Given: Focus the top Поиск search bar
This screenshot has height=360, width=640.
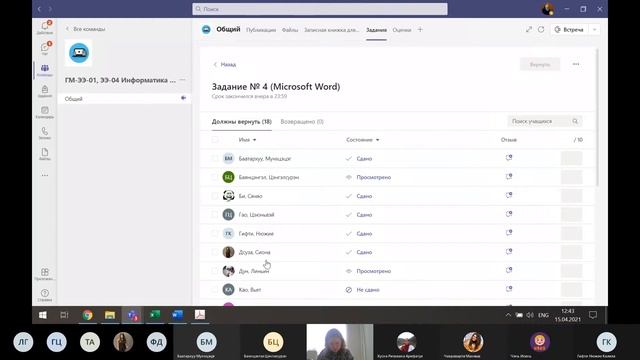Looking at the screenshot, I should click(320, 9).
